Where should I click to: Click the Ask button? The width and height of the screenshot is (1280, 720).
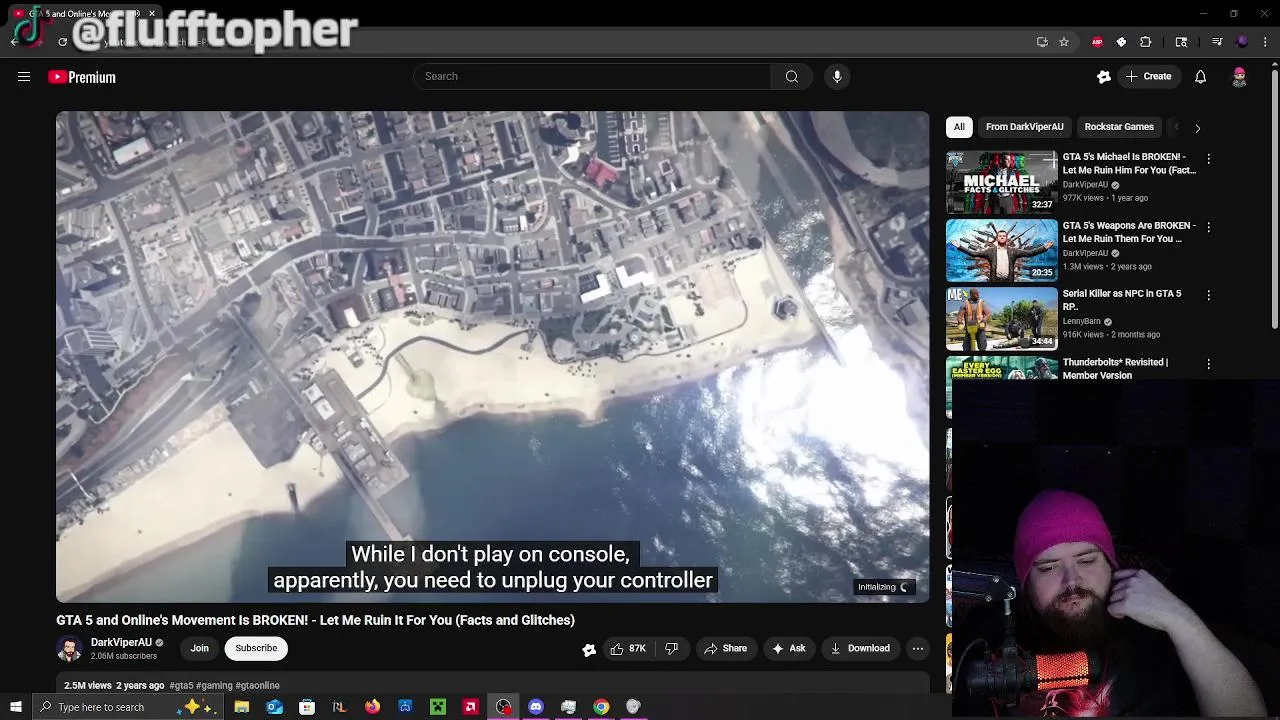pos(788,649)
